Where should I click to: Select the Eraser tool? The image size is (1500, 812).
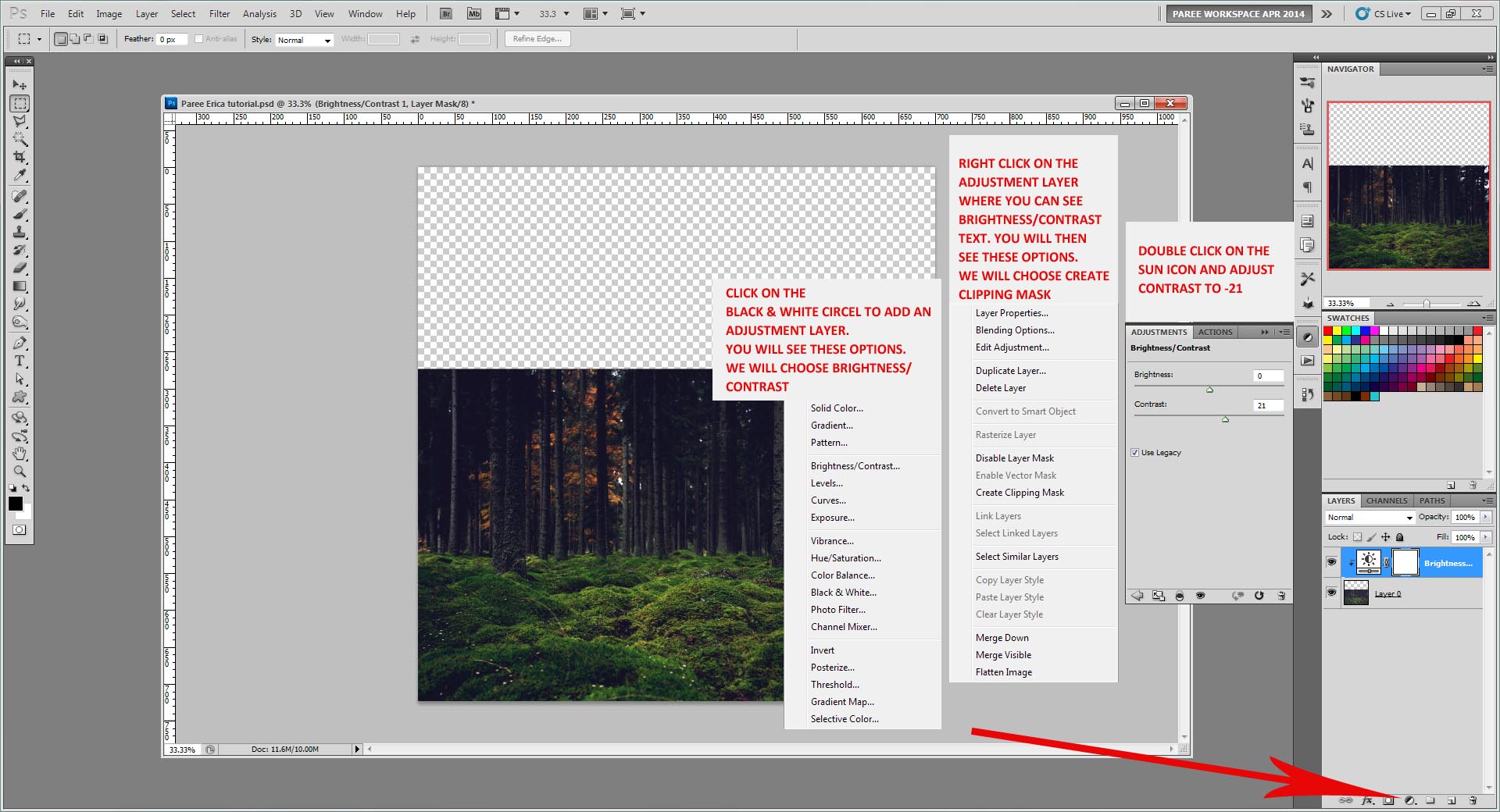(20, 268)
